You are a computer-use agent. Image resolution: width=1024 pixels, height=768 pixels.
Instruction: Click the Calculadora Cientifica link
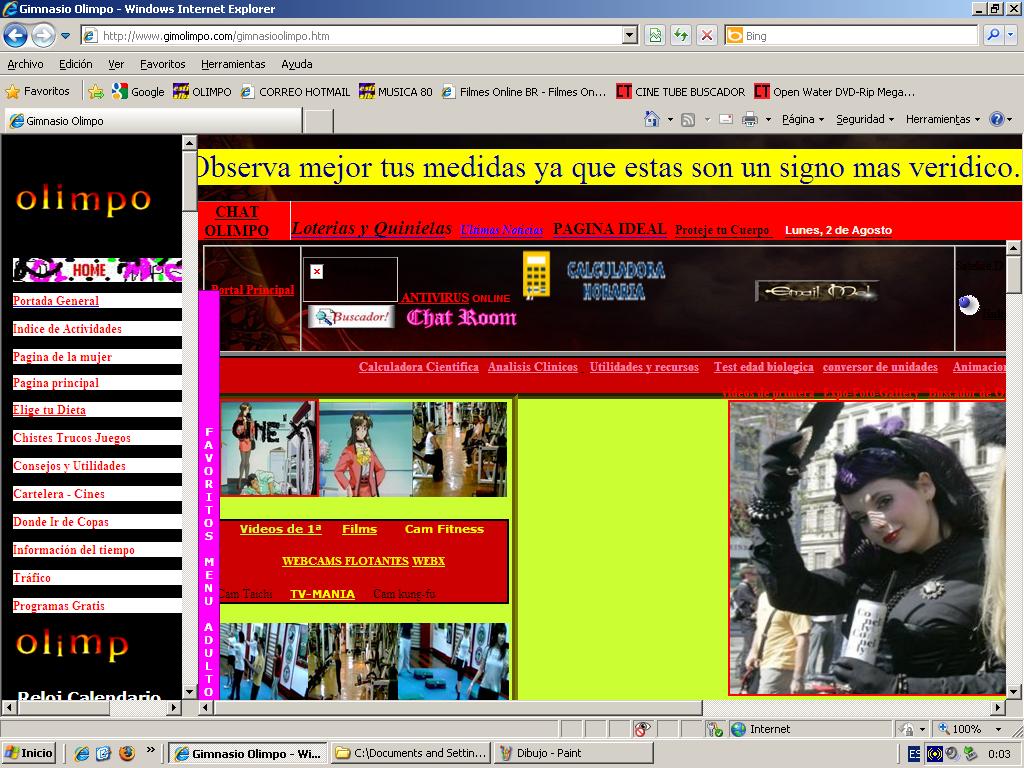(418, 367)
